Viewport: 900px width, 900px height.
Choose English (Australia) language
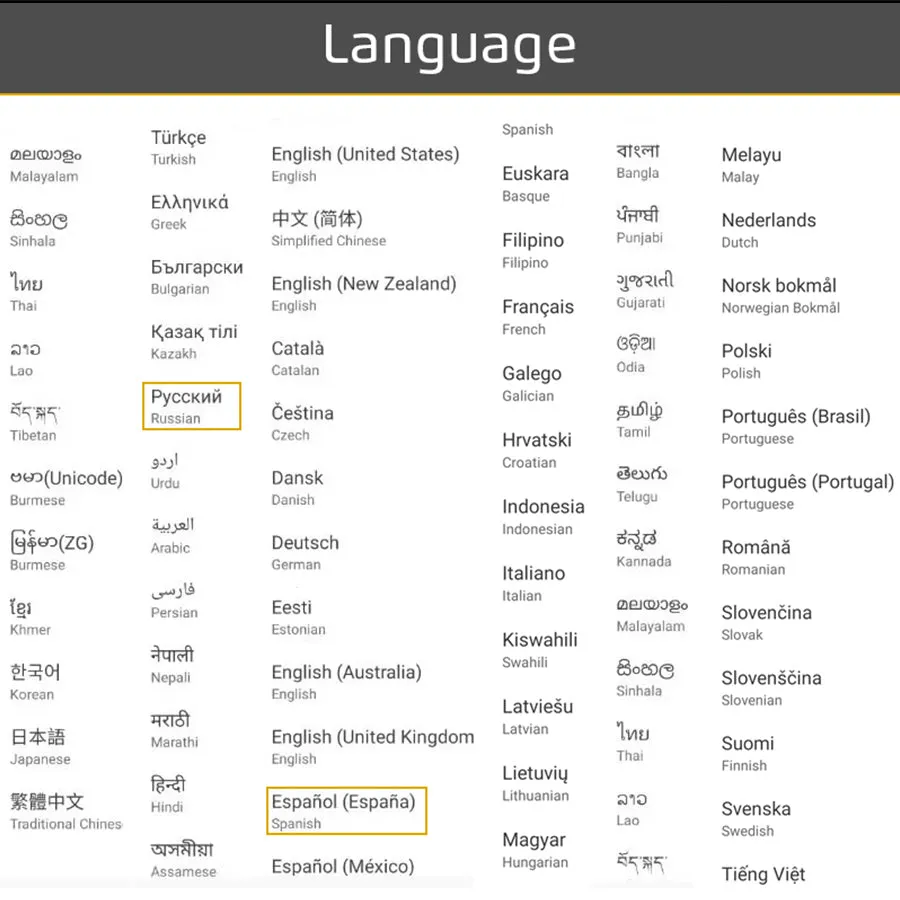click(x=346, y=682)
